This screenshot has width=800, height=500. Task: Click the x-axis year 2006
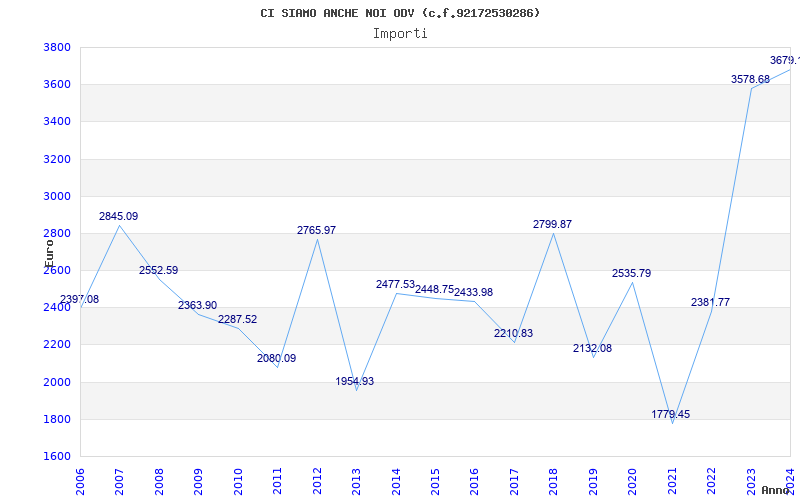80,482
